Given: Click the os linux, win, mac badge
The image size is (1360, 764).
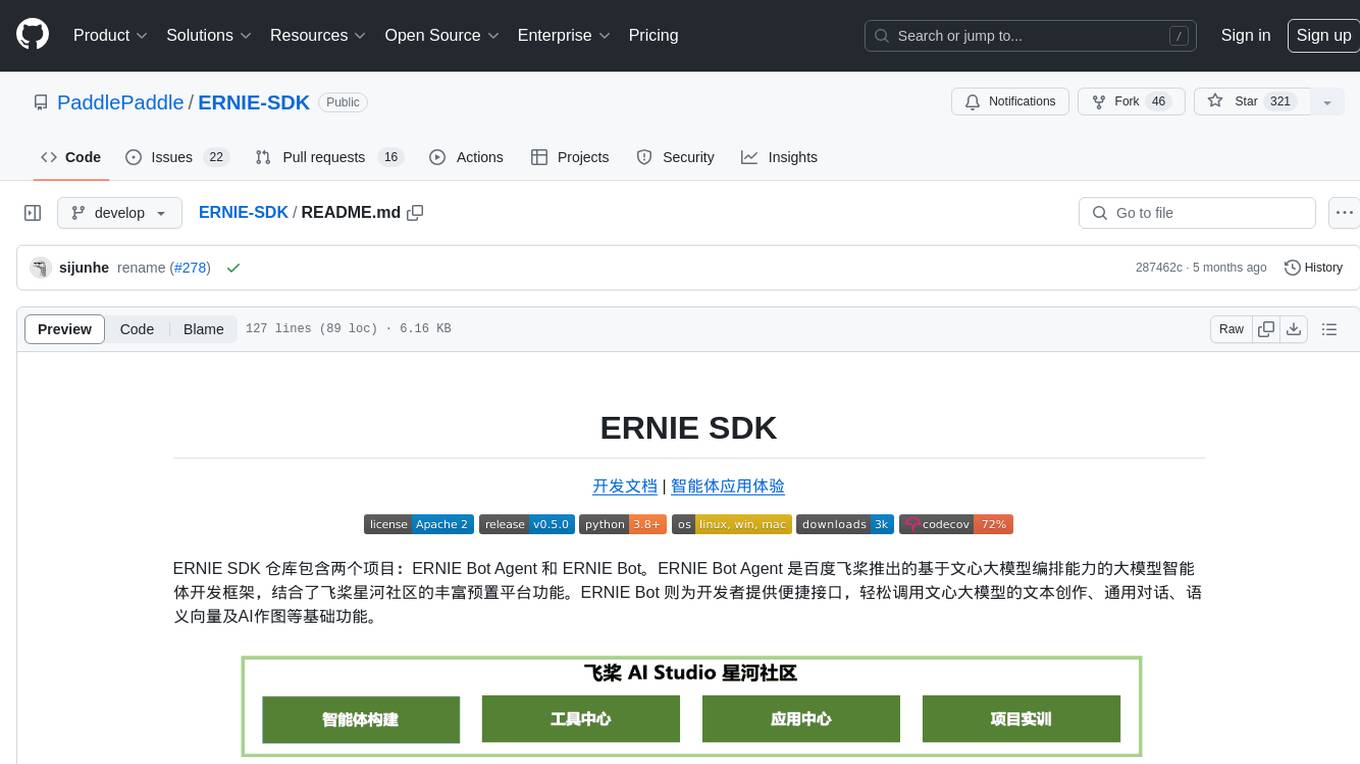Looking at the screenshot, I should [732, 524].
